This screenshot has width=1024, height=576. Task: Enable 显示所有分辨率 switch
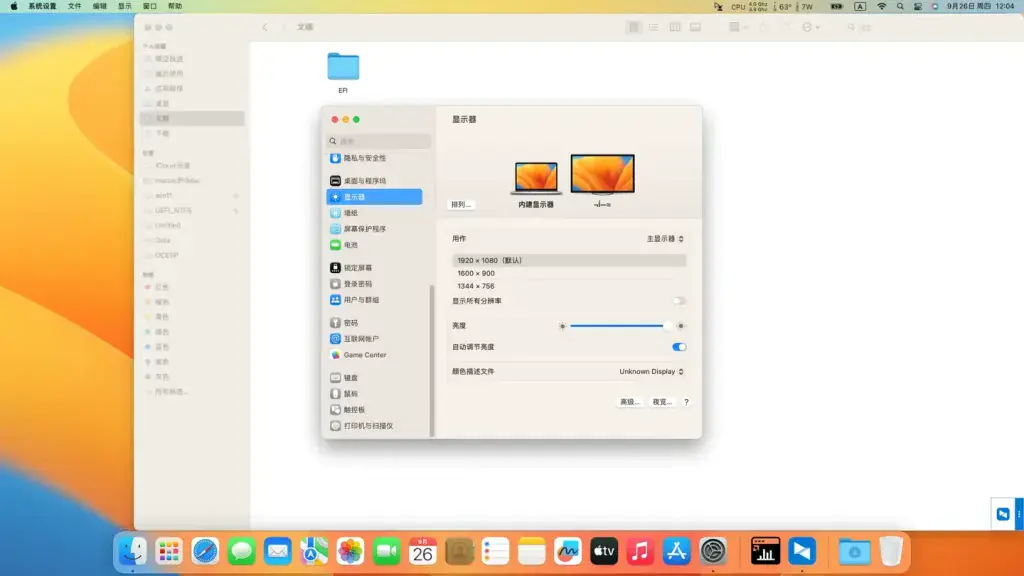(679, 301)
